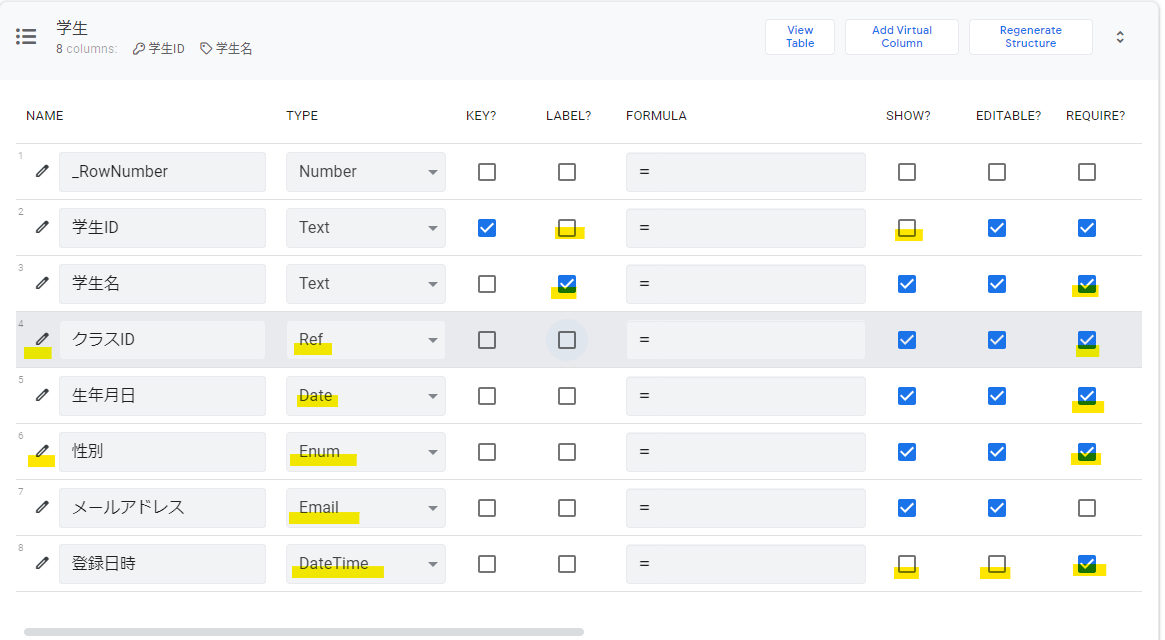Click the FORMULA column header

pos(656,116)
